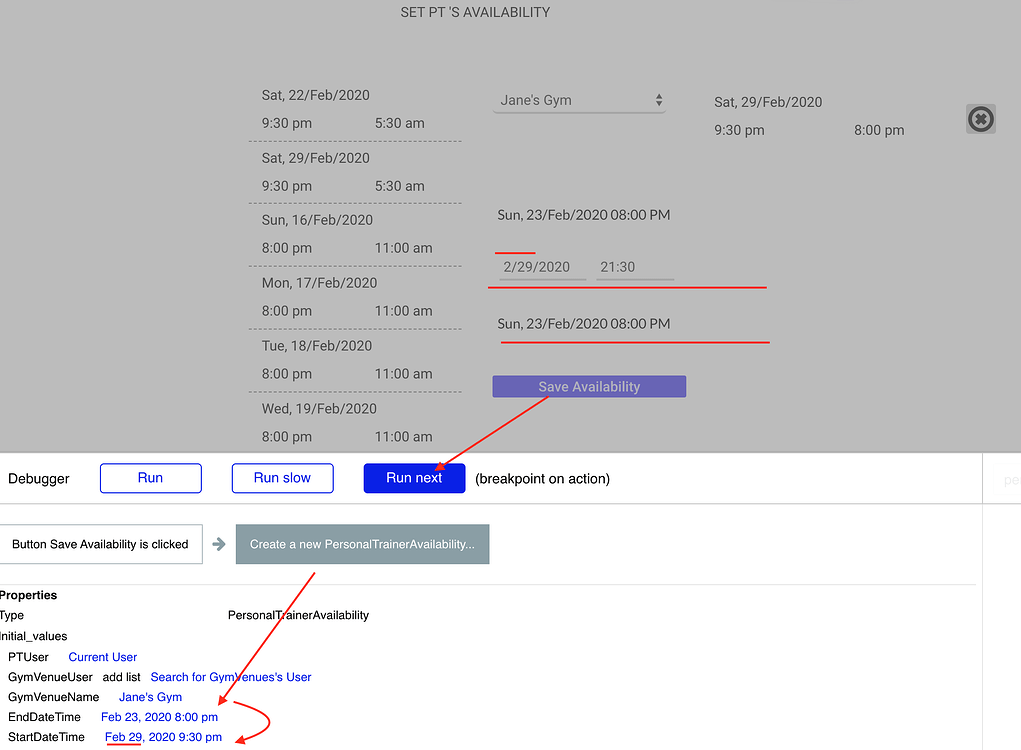Image resolution: width=1021 pixels, height=750 pixels.
Task: Select the Create a new PersonalTrainerAvailability action box
Action: coord(361,543)
